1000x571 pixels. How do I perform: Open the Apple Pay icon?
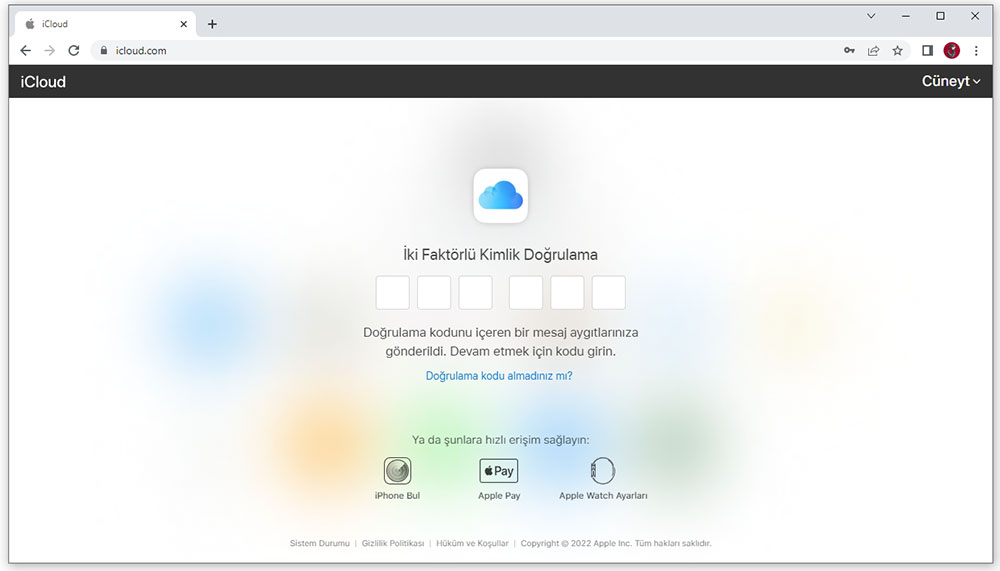498,471
